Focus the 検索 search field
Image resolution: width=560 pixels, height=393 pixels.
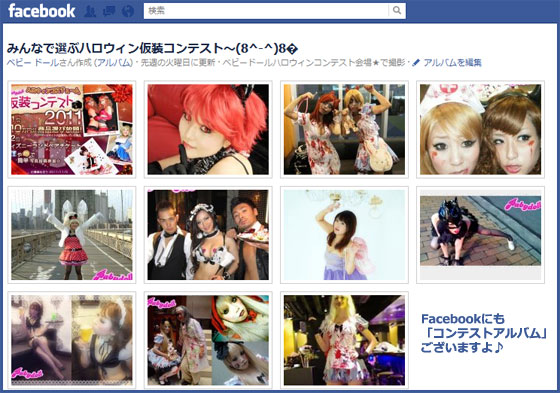(266, 11)
